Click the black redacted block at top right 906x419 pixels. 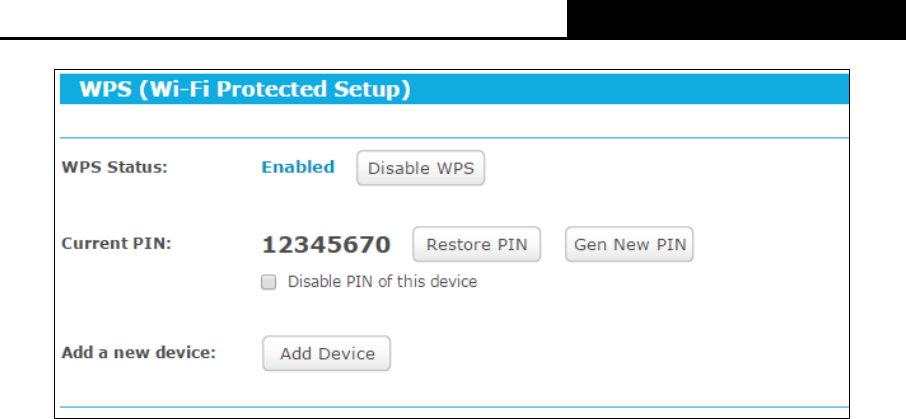point(736,19)
